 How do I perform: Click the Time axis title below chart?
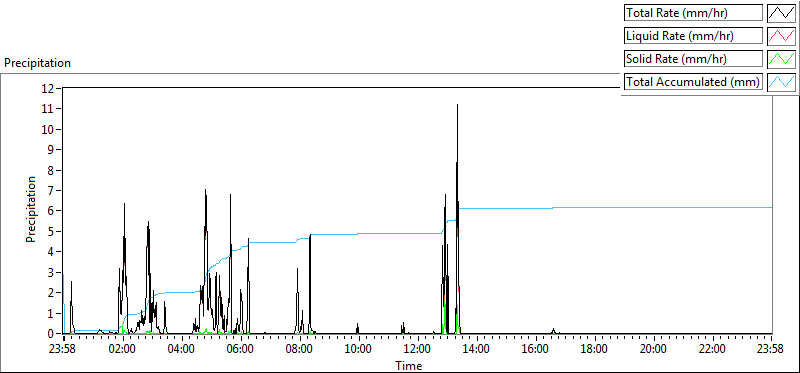tap(409, 365)
